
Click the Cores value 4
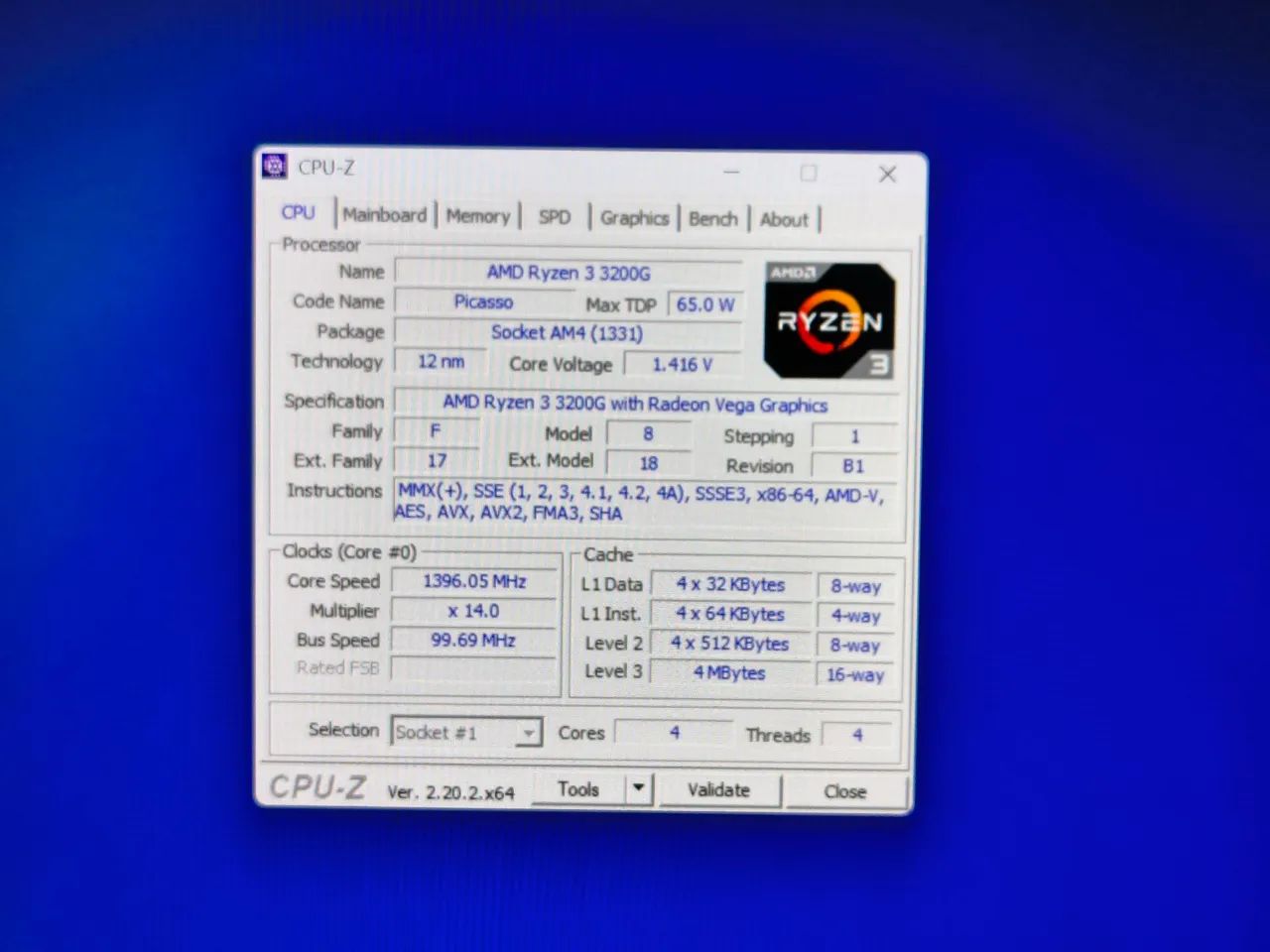(674, 732)
